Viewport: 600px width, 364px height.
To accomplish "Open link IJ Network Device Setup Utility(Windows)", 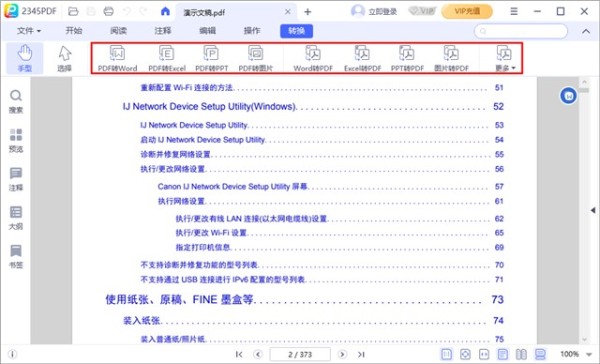I will coord(210,106).
